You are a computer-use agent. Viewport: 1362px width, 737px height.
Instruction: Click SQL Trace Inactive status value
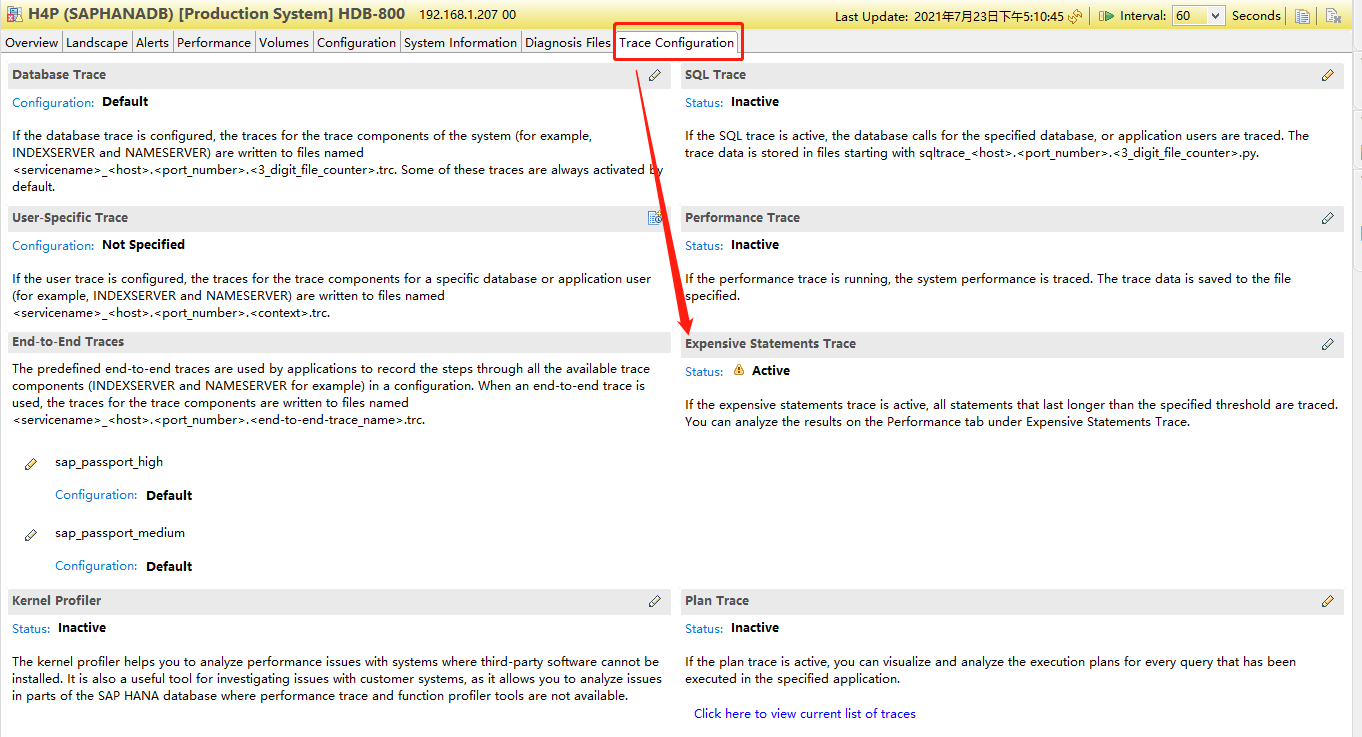pyautogui.click(x=755, y=102)
